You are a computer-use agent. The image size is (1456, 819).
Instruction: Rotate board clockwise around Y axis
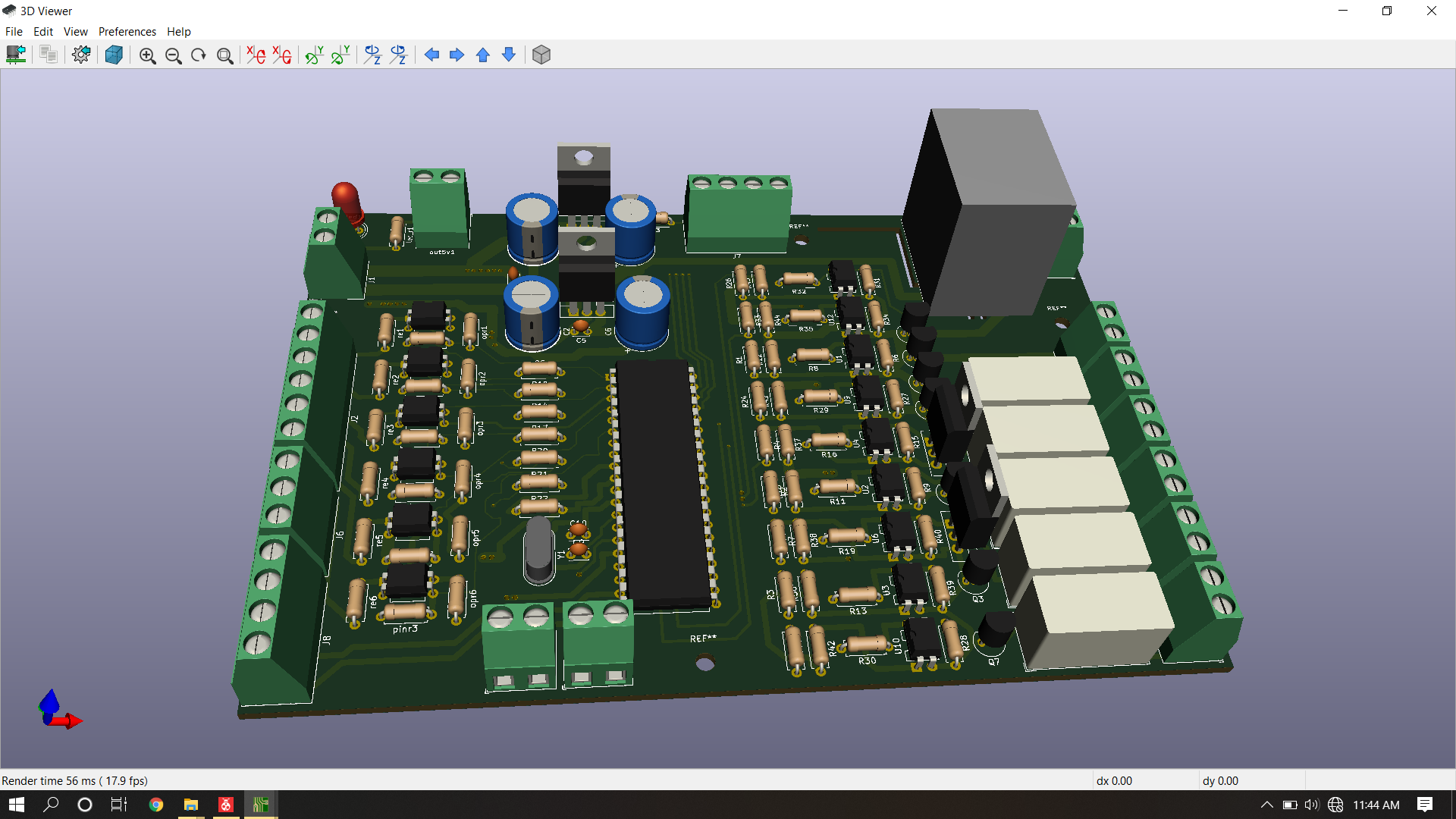[314, 55]
